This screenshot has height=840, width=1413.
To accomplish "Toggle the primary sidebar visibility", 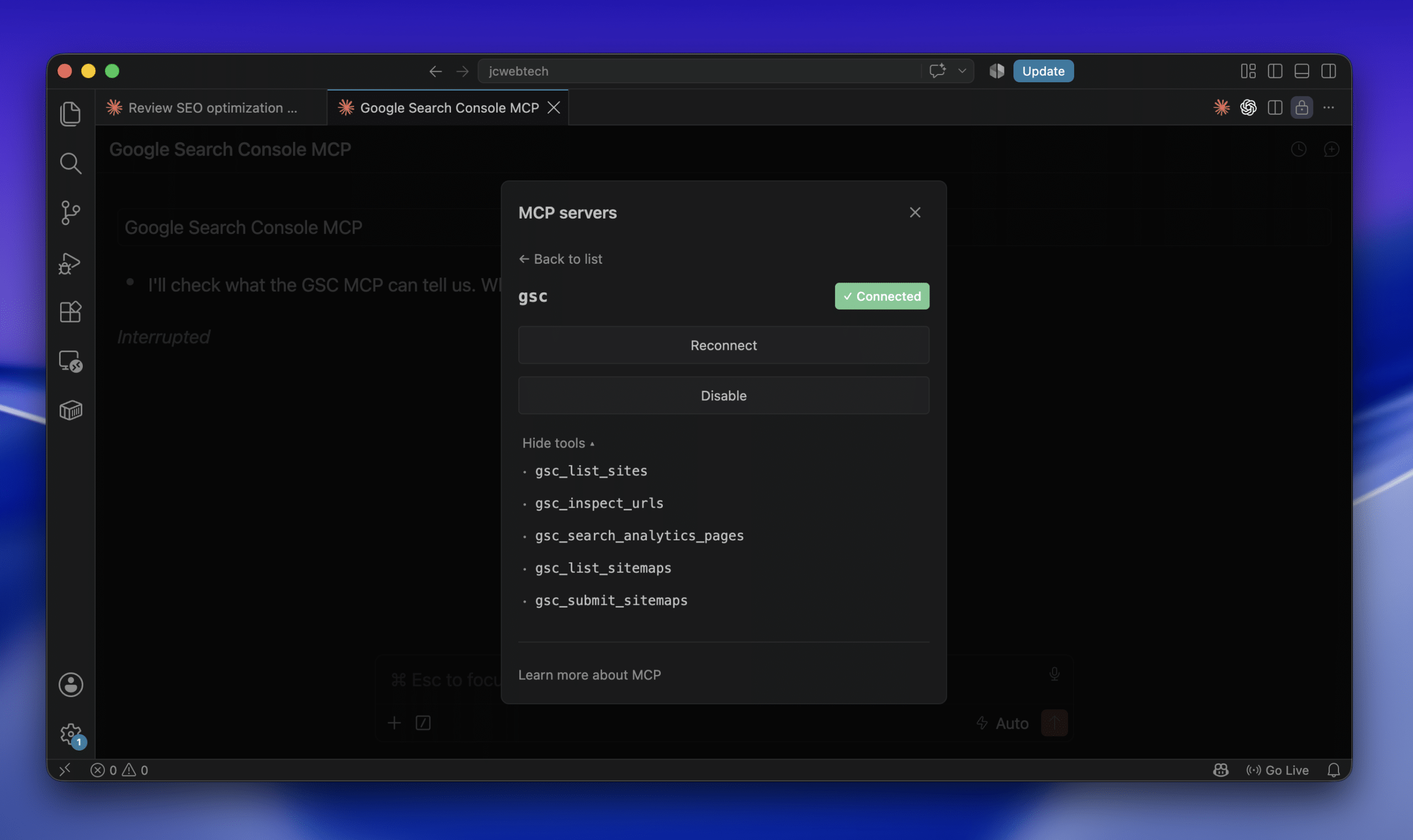I will 1275,71.
